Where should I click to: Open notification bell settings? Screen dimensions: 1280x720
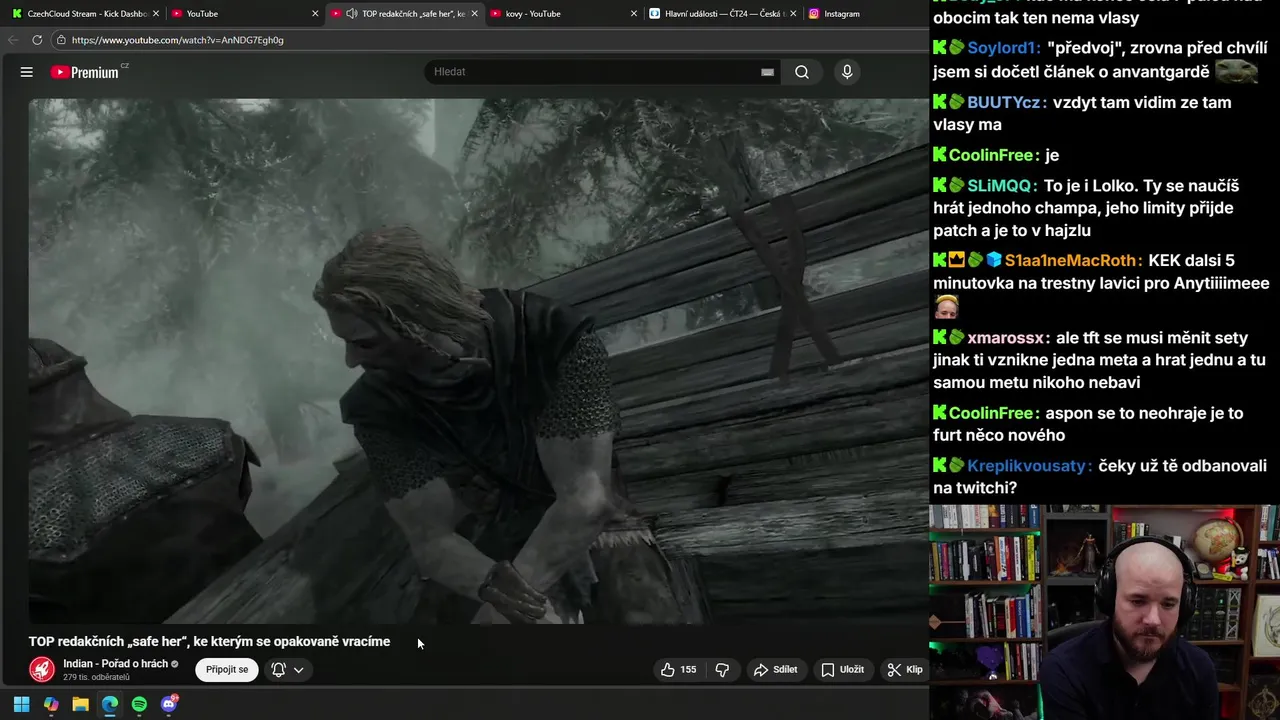(279, 670)
